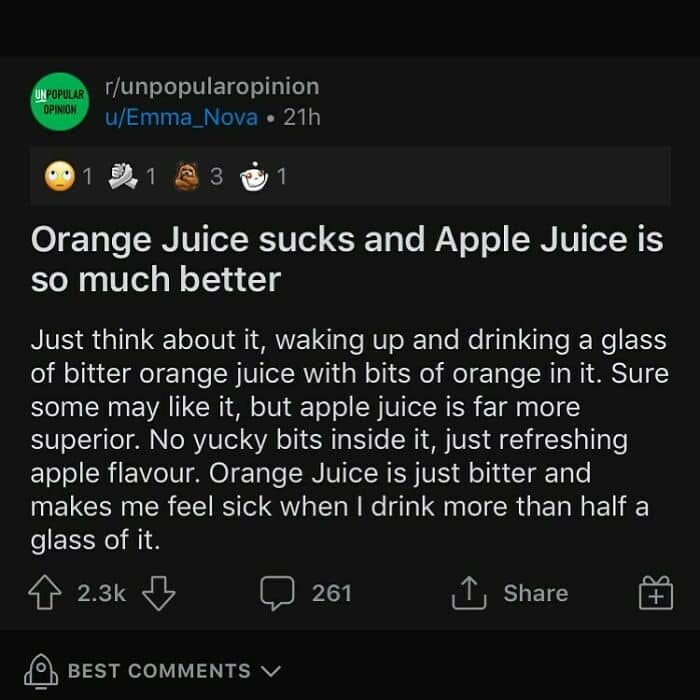View the bear hug award
The width and height of the screenshot is (700, 700).
tap(187, 176)
